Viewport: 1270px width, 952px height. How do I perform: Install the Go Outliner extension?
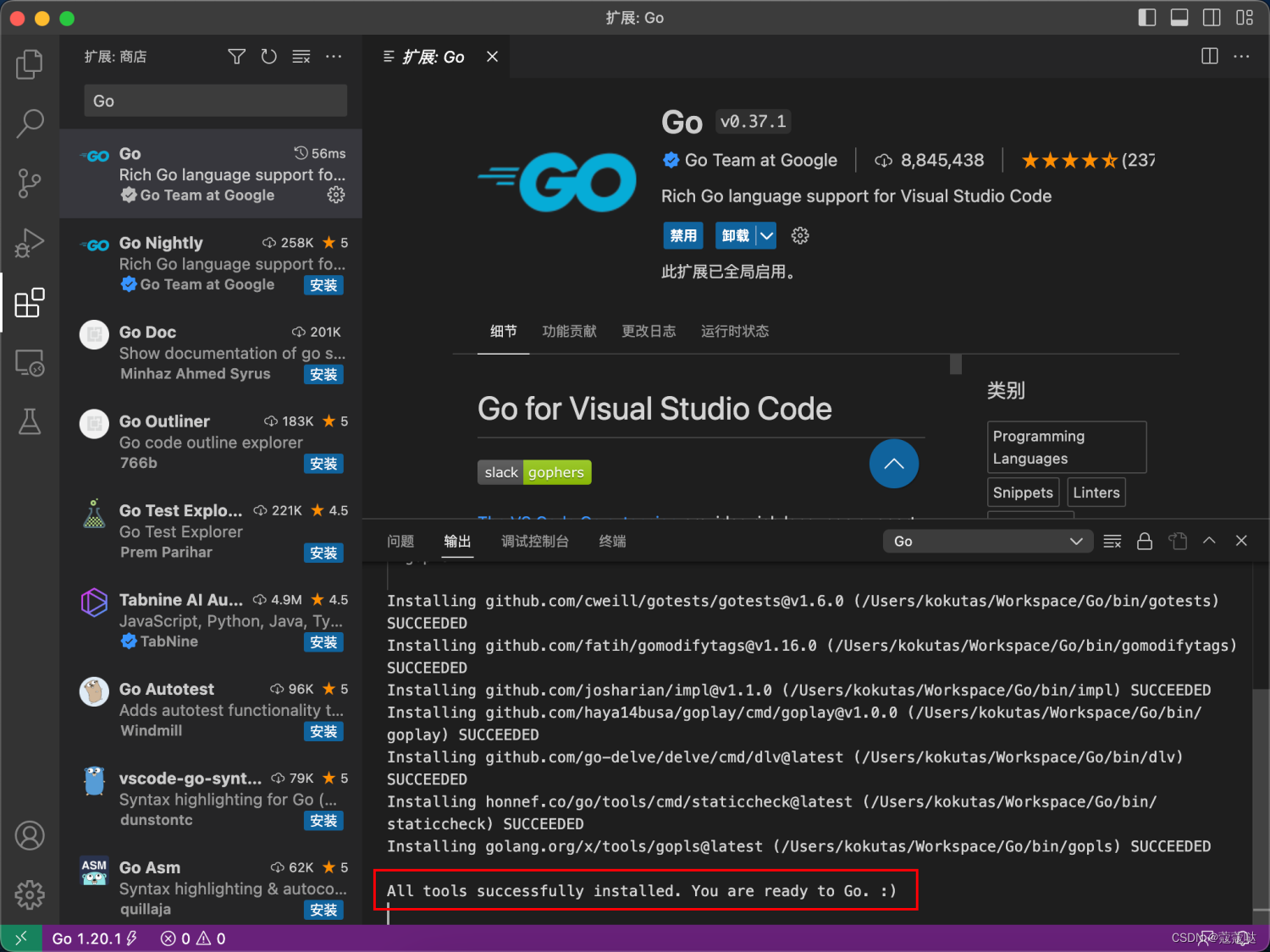323,465
